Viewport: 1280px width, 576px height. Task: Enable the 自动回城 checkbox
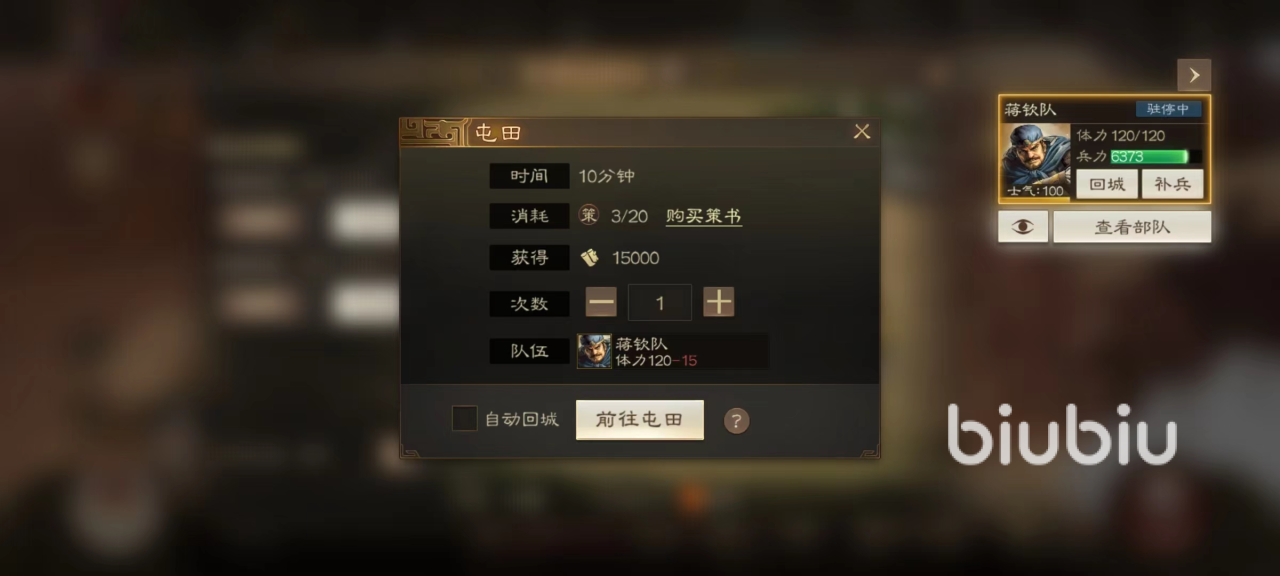pyautogui.click(x=464, y=419)
